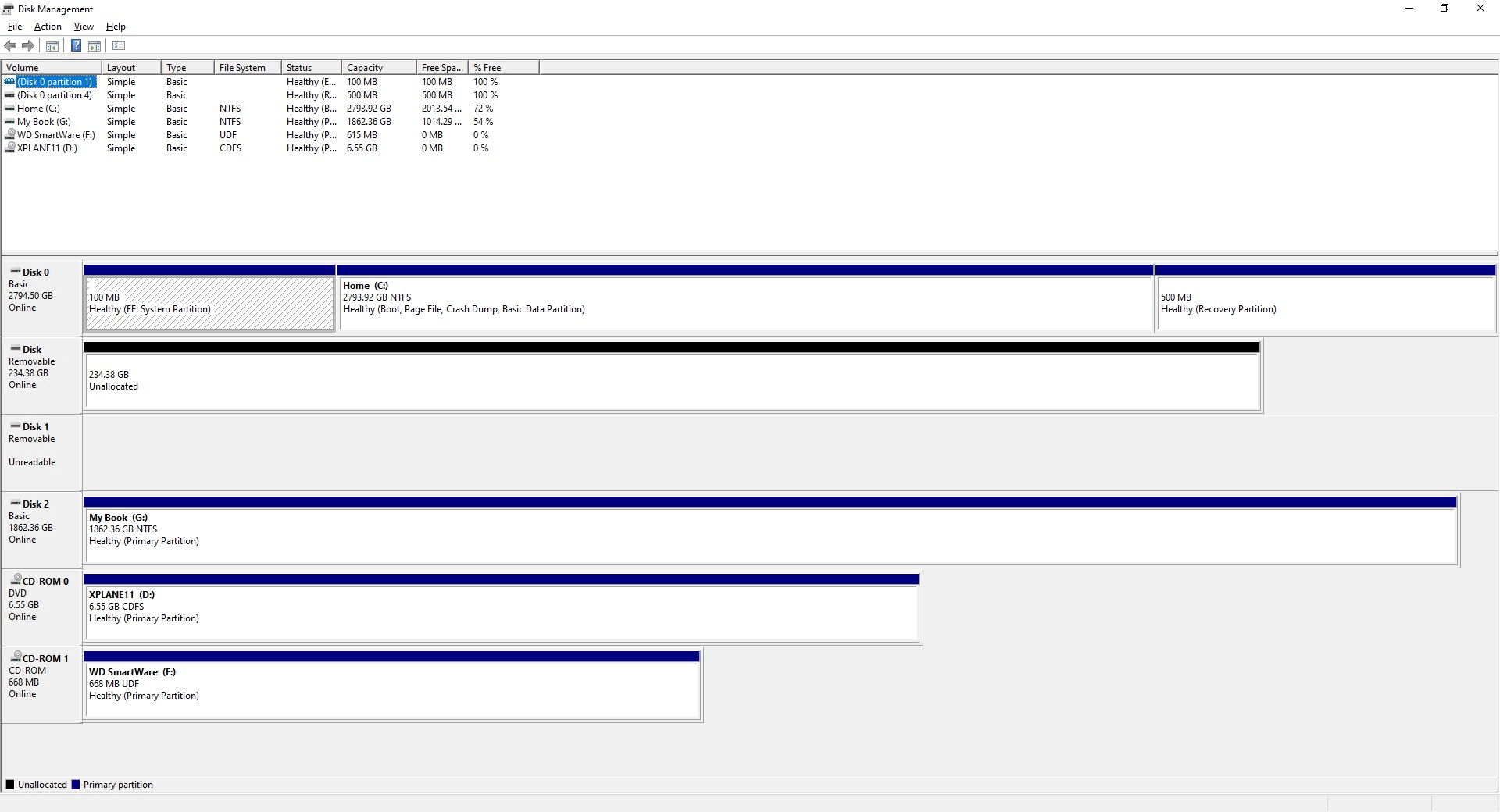Open the View menu
The height and width of the screenshot is (812, 1500).
tap(83, 26)
